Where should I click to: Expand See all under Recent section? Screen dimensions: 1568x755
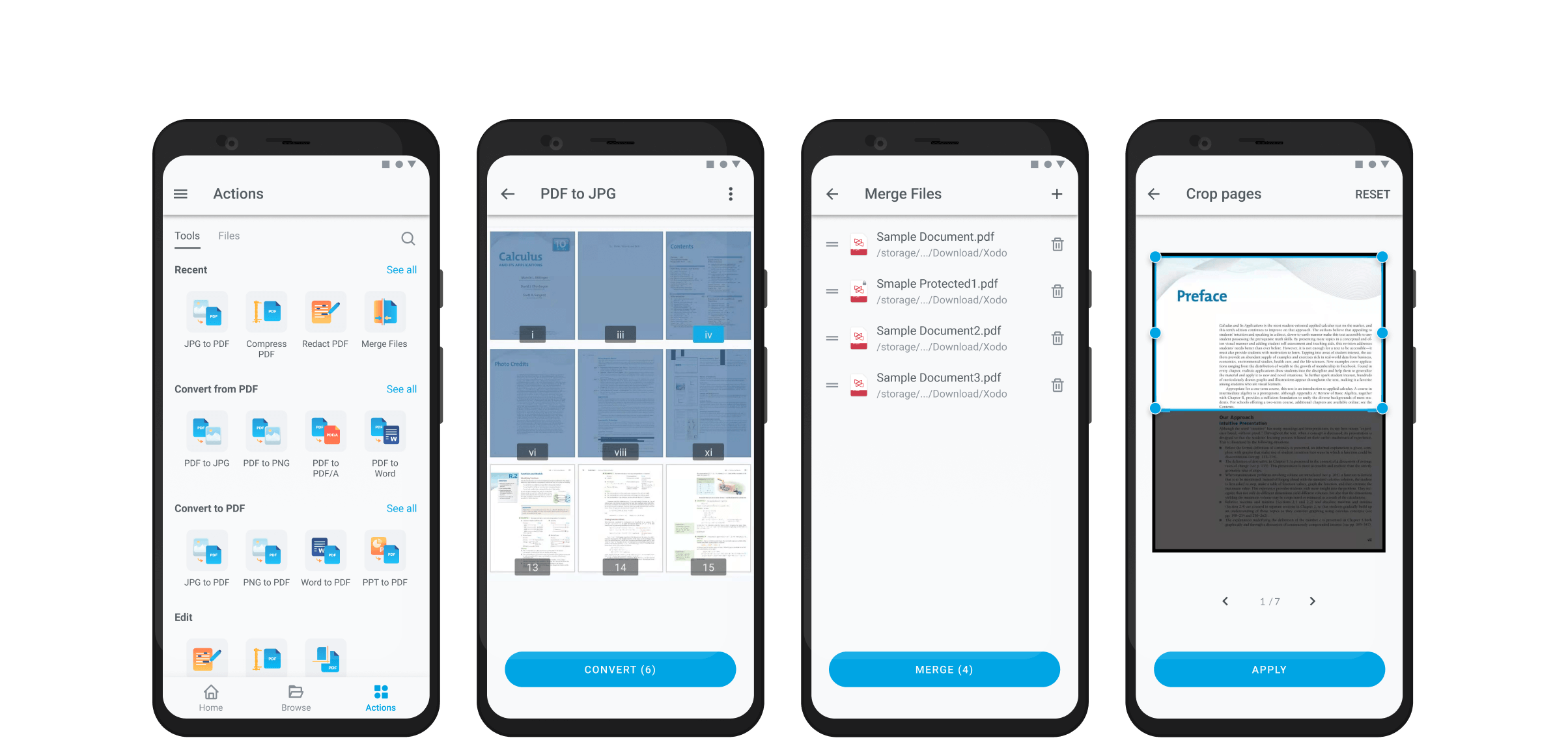pyautogui.click(x=400, y=269)
